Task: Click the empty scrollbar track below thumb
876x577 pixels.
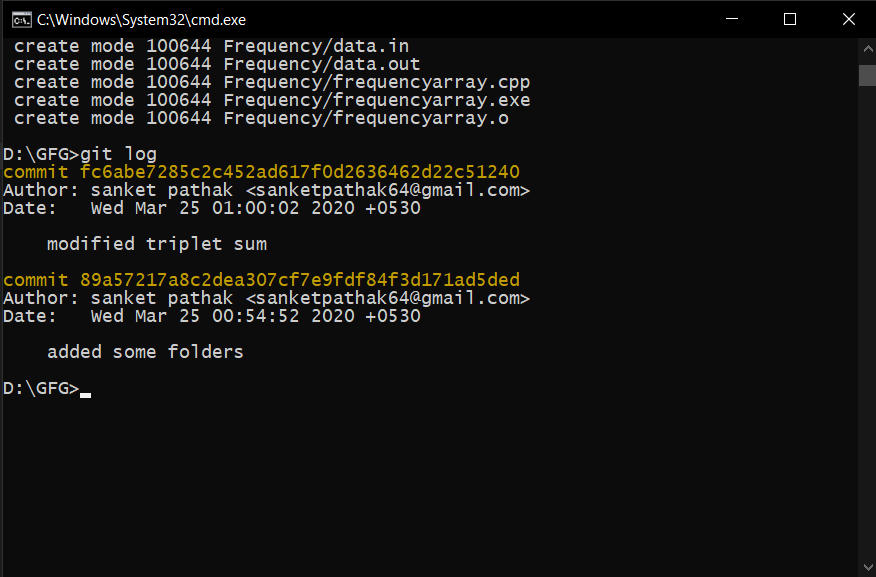Action: click(x=867, y=321)
